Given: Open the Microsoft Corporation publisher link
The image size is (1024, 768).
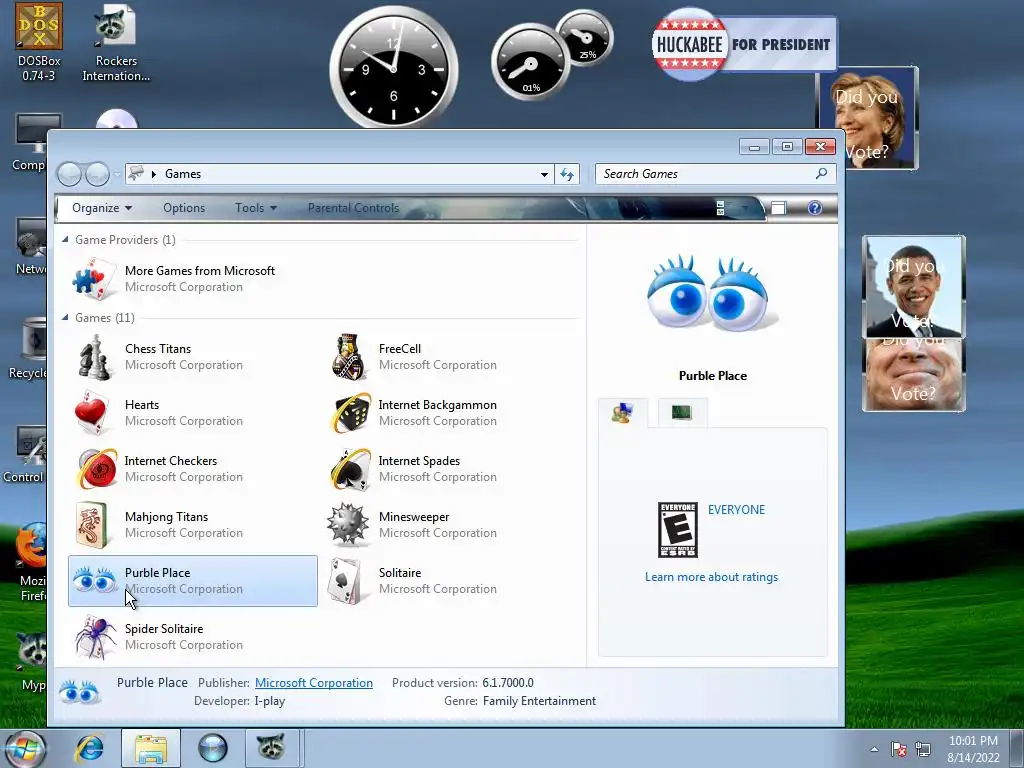Looking at the screenshot, I should click(x=313, y=682).
